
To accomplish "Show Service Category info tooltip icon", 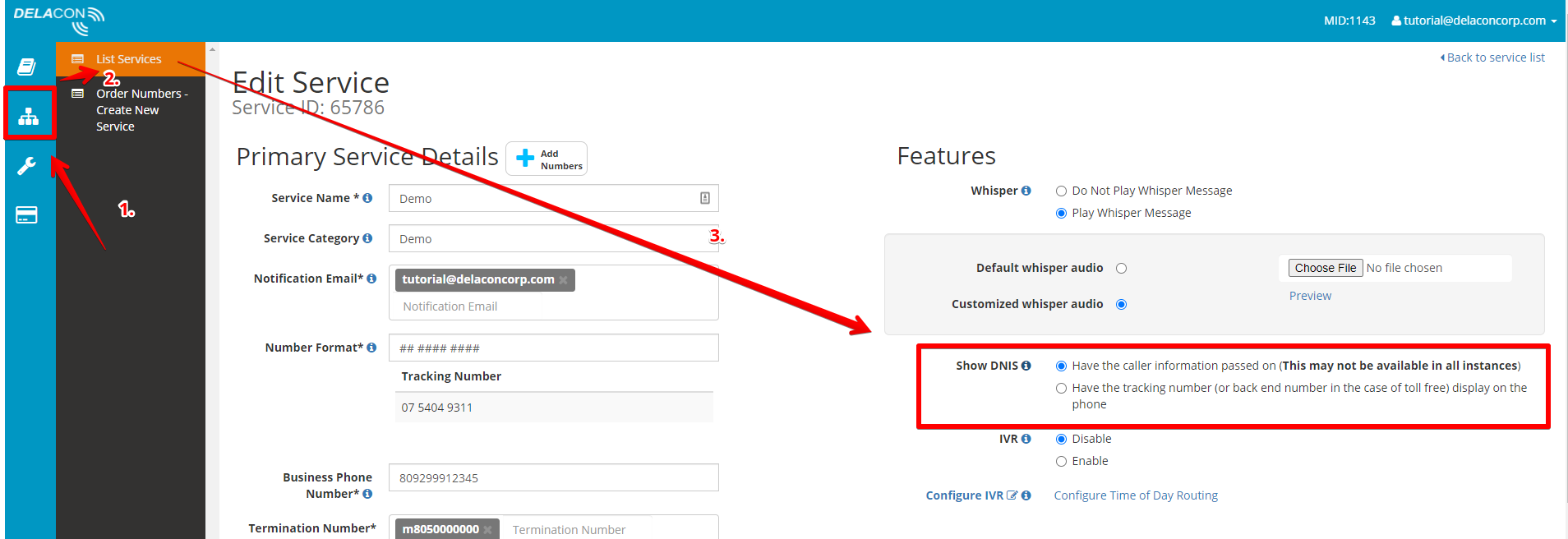I will tap(367, 238).
